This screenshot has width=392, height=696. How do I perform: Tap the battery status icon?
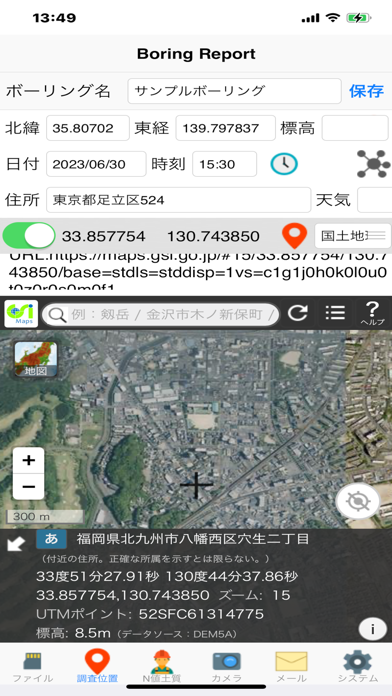coord(359,18)
